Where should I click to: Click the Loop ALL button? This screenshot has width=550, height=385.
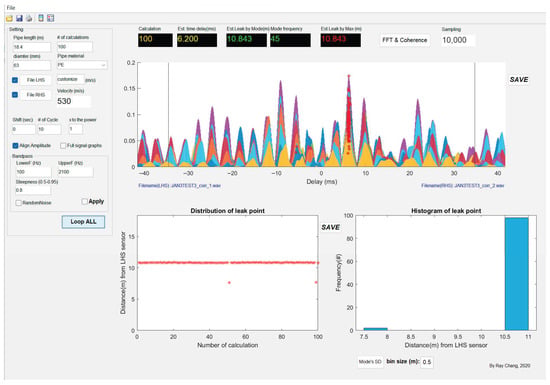point(83,222)
